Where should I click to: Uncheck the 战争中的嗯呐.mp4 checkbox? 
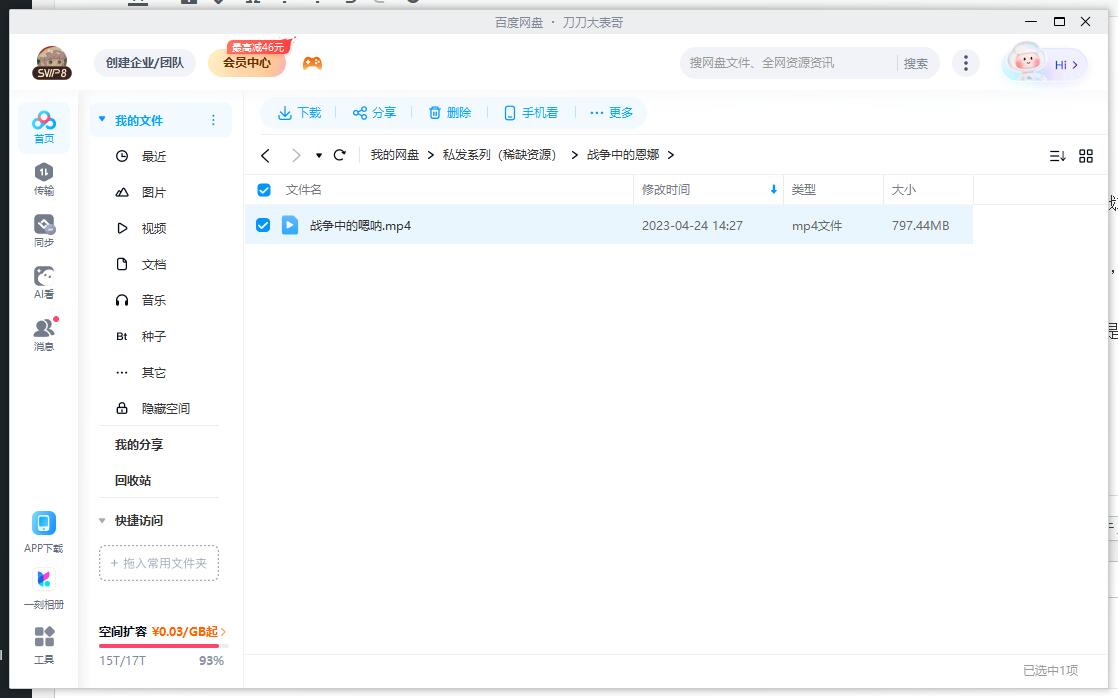pos(263,225)
